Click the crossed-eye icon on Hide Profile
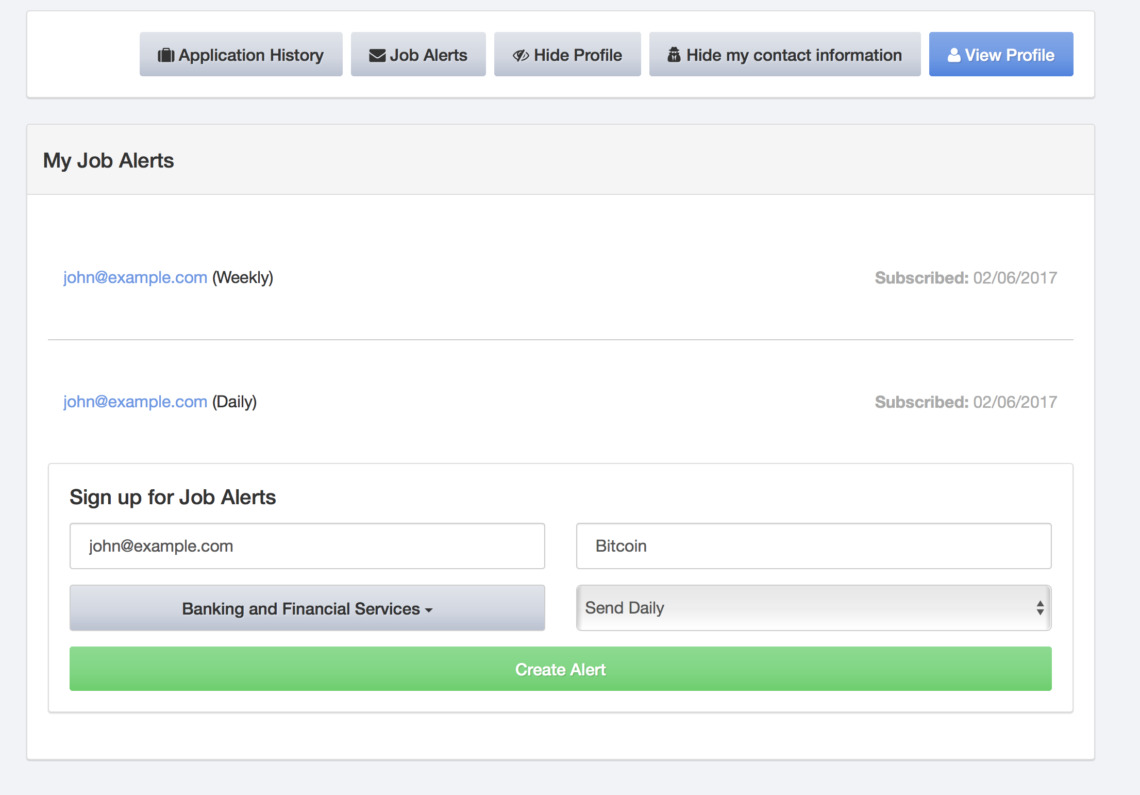The width and height of the screenshot is (1140, 795). pos(520,54)
